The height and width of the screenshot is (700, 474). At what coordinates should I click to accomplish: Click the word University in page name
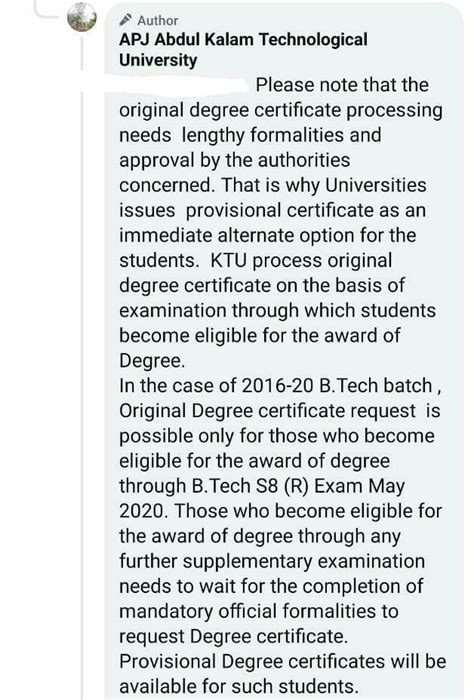tap(158, 60)
